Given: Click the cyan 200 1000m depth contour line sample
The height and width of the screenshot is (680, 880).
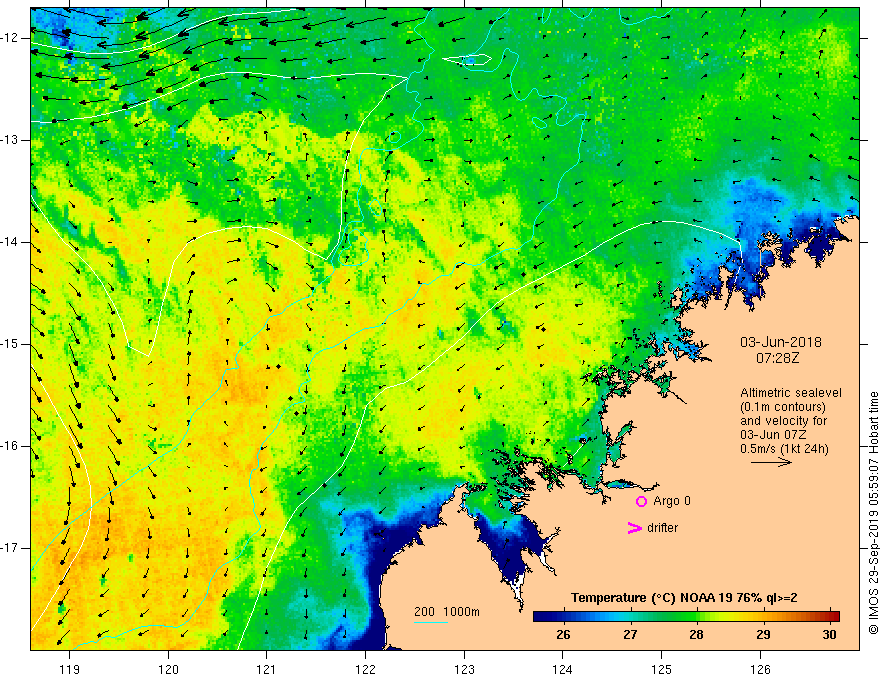Looking at the screenshot, I should point(431,623).
